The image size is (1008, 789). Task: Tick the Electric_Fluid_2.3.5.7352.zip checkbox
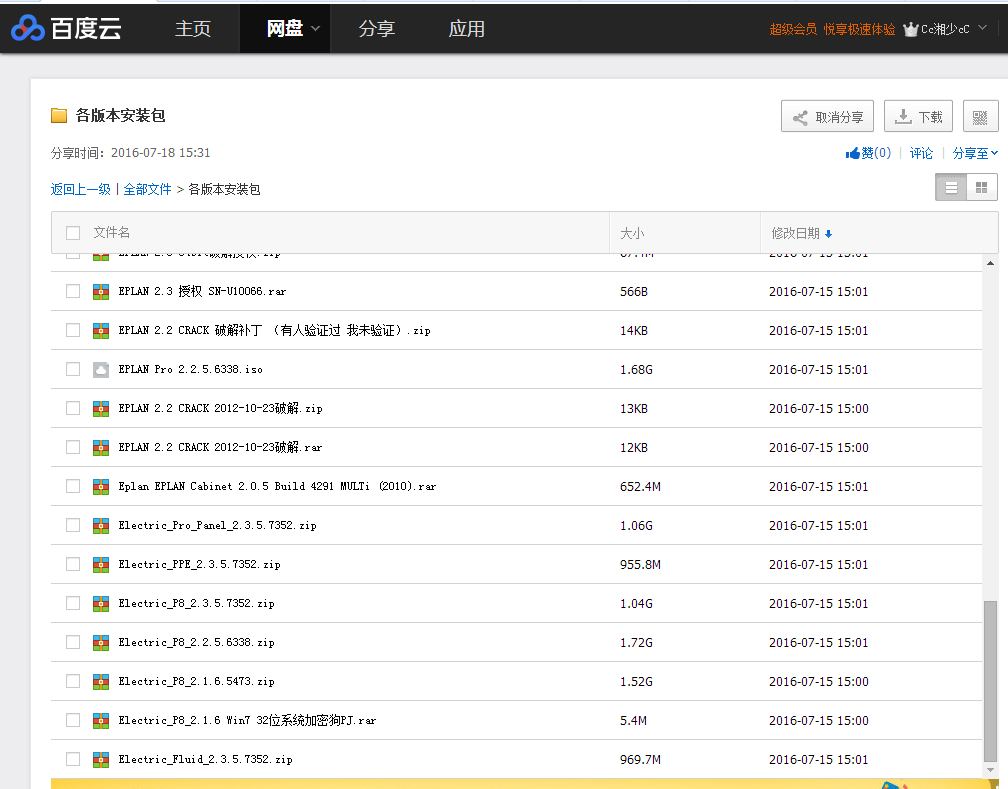[x=73, y=759]
